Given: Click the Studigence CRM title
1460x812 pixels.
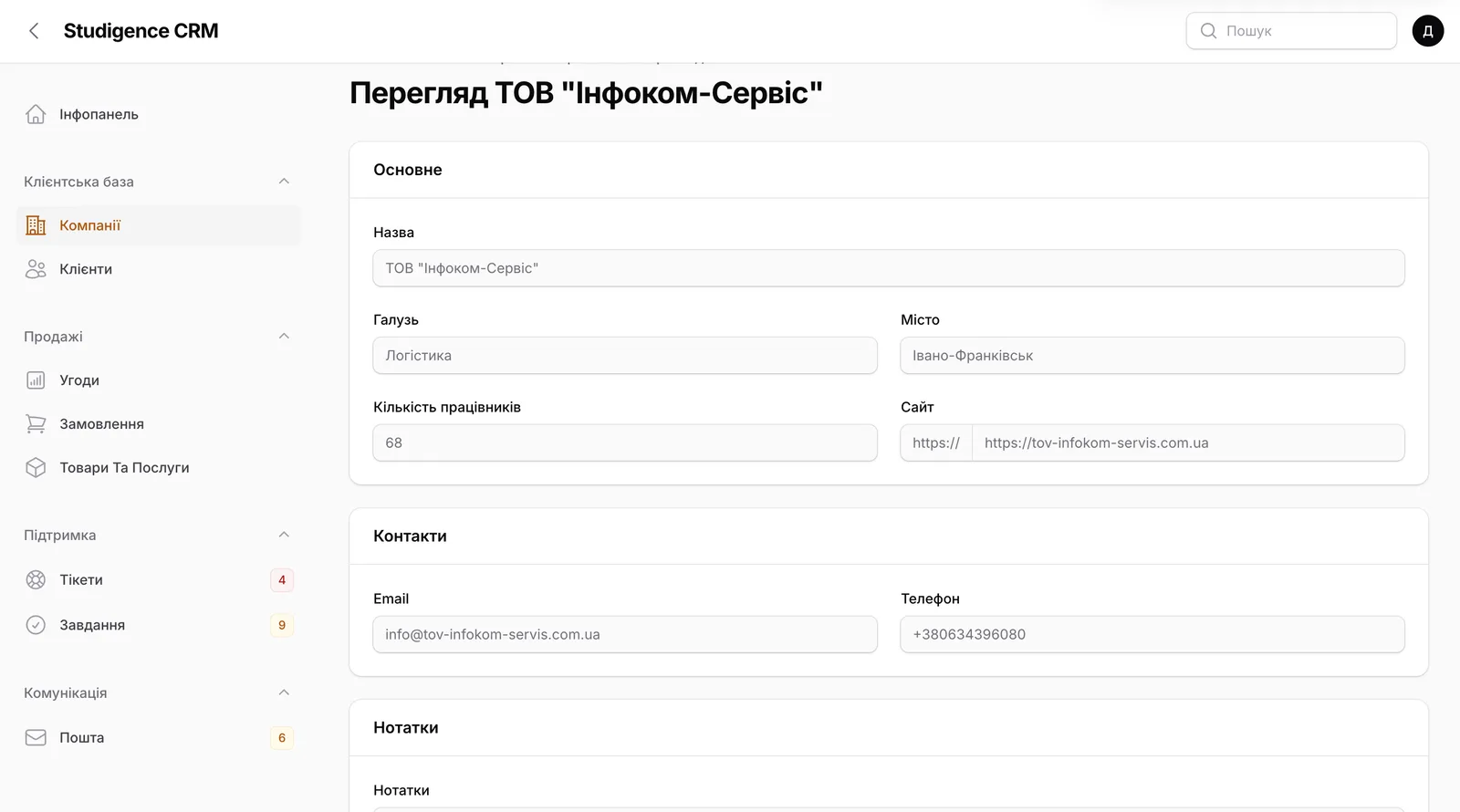Looking at the screenshot, I should coord(141,31).
